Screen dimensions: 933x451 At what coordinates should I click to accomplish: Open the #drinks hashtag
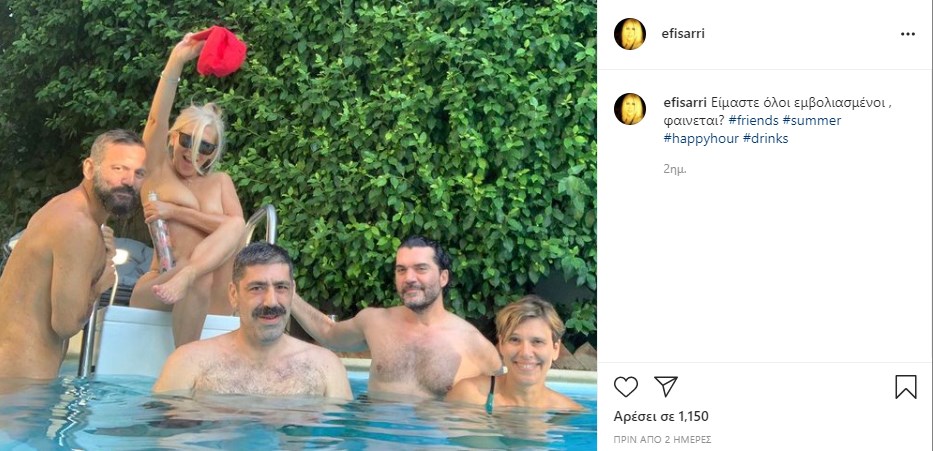[765, 139]
